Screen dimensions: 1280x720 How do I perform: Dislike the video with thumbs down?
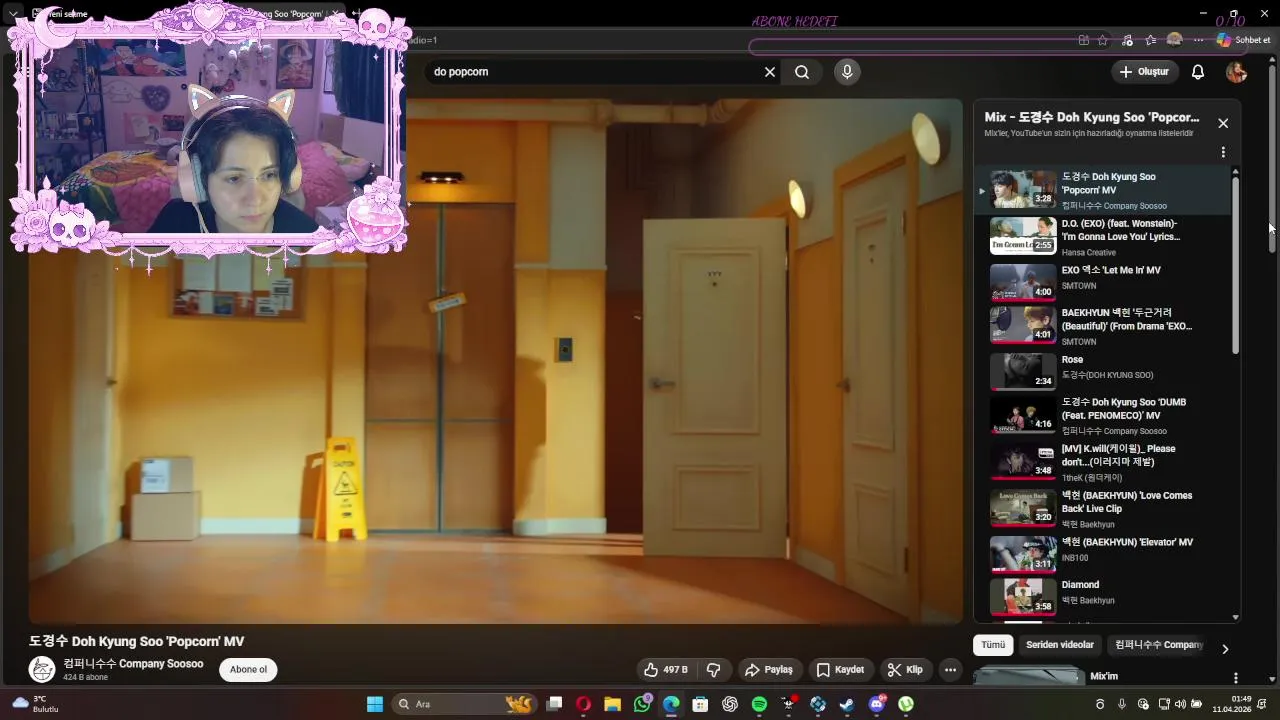pyautogui.click(x=714, y=670)
